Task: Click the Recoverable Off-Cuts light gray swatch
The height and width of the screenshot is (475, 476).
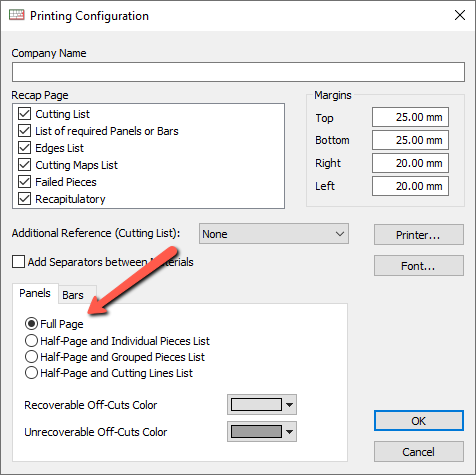Action: tap(256, 405)
